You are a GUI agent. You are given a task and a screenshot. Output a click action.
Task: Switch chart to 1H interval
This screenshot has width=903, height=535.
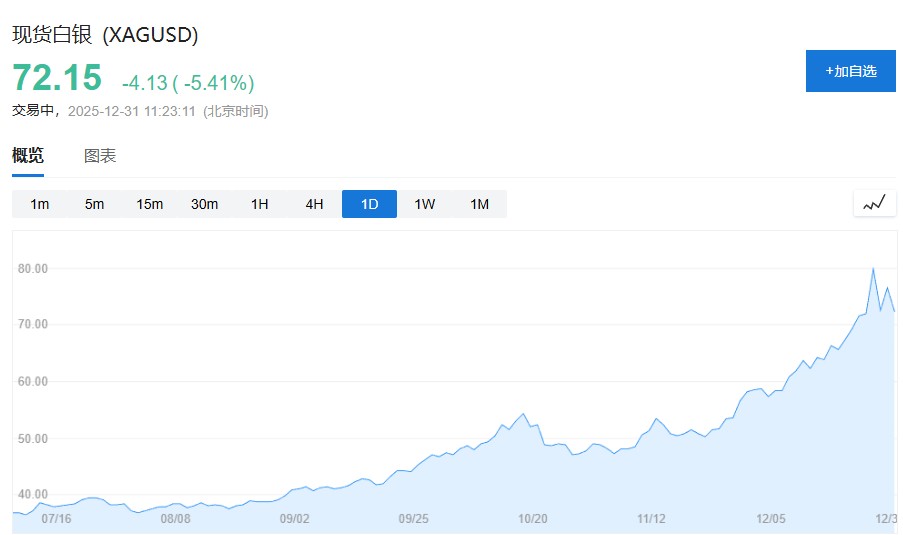[260, 204]
